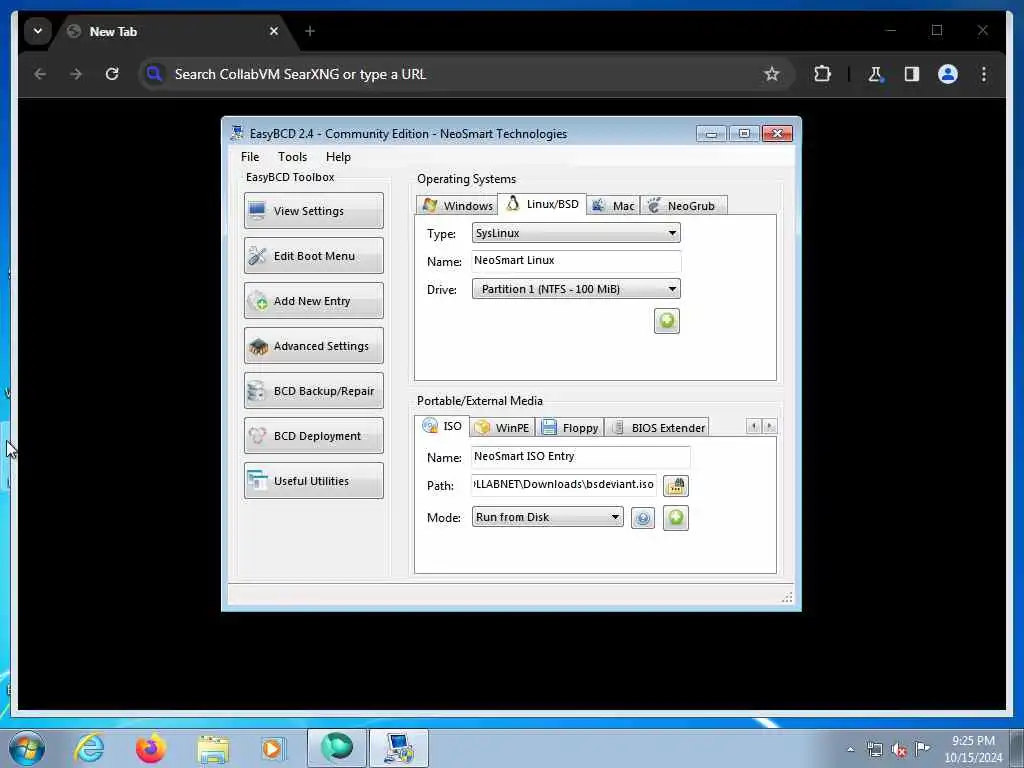1024x768 pixels.
Task: Open the Floppy tab
Action: (570, 428)
